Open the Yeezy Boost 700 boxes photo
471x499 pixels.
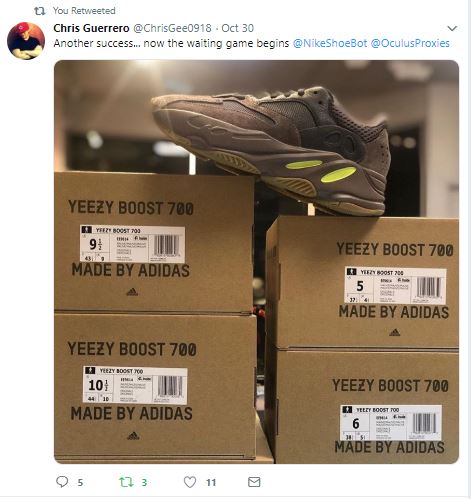click(256, 262)
